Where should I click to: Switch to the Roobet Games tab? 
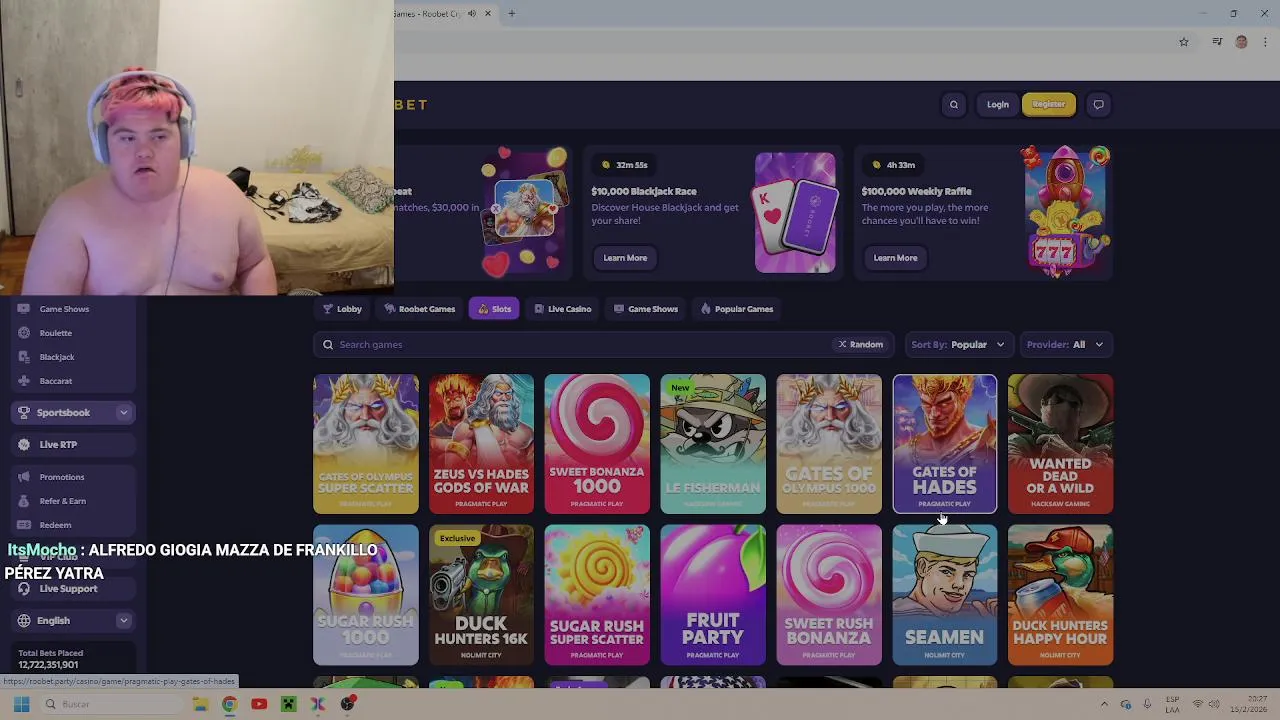pos(420,309)
